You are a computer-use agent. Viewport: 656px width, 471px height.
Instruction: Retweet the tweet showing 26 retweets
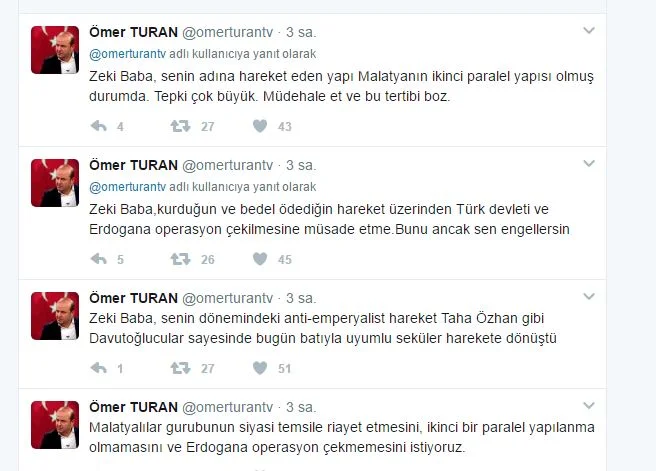(x=180, y=259)
